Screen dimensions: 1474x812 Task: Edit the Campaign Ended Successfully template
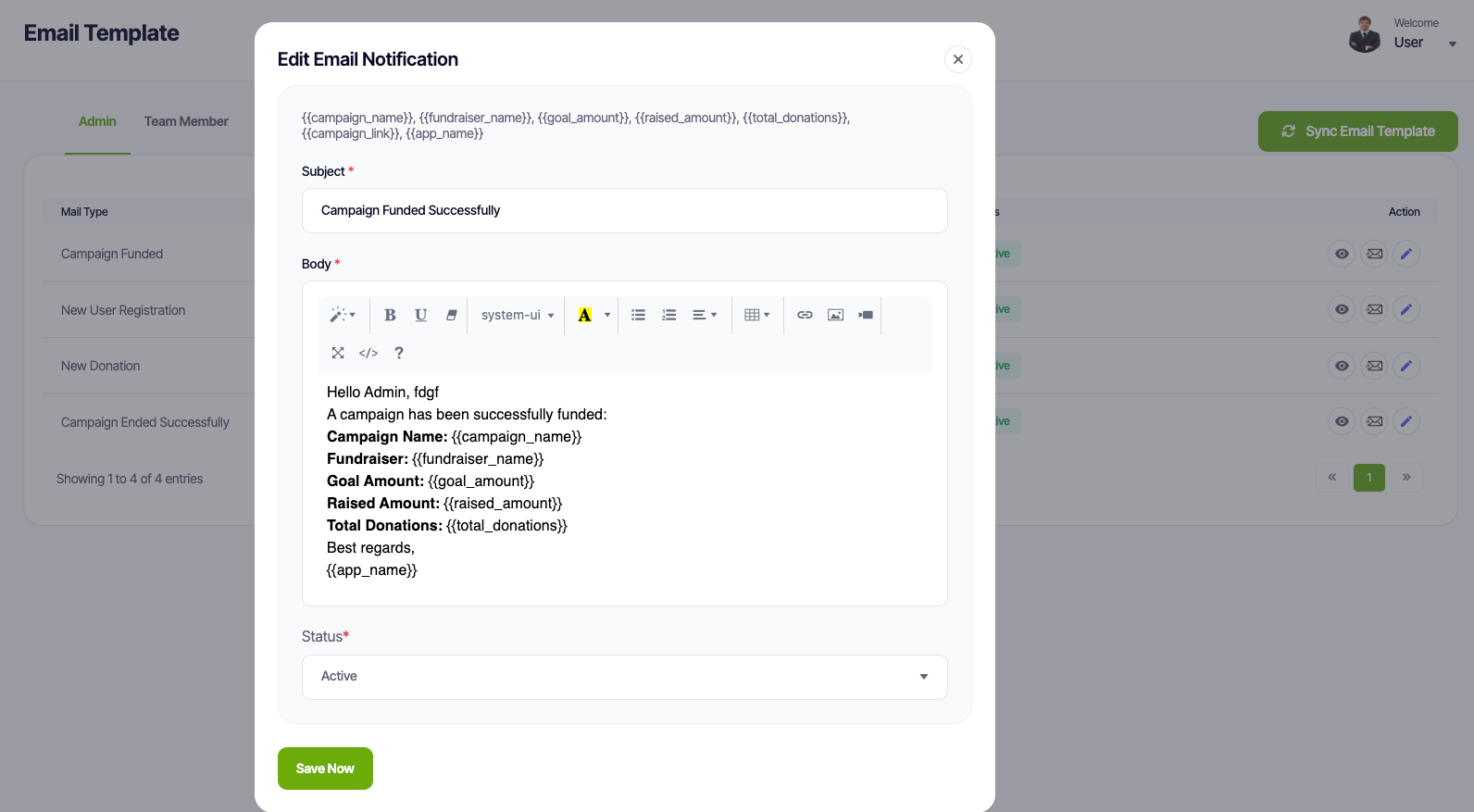1406,421
